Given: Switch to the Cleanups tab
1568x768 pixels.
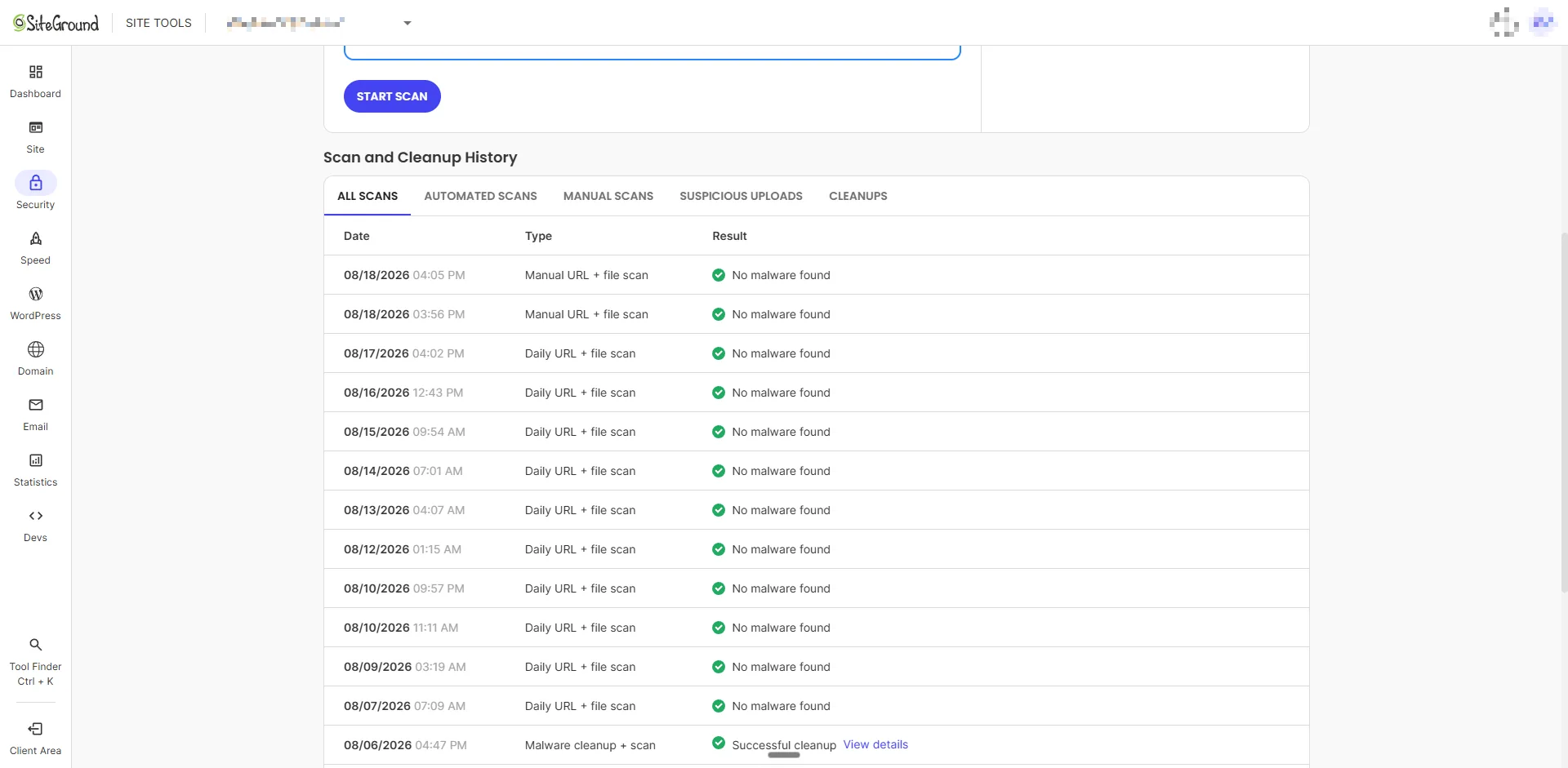Looking at the screenshot, I should tap(858, 196).
